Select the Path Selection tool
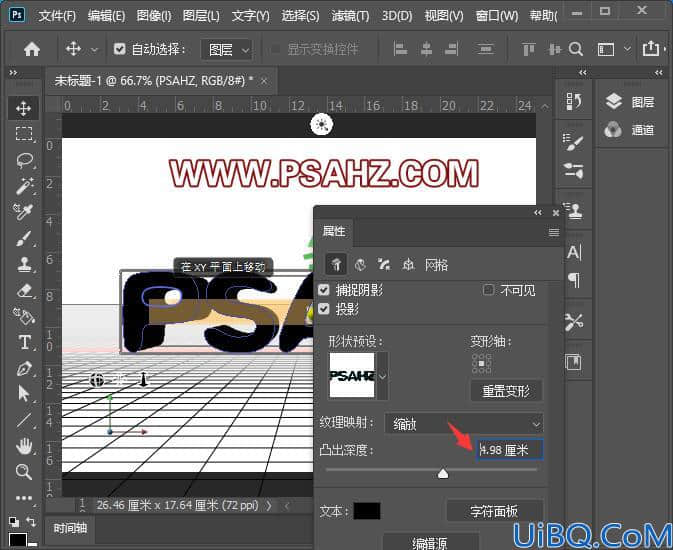This screenshot has width=673, height=550. pyautogui.click(x=24, y=393)
